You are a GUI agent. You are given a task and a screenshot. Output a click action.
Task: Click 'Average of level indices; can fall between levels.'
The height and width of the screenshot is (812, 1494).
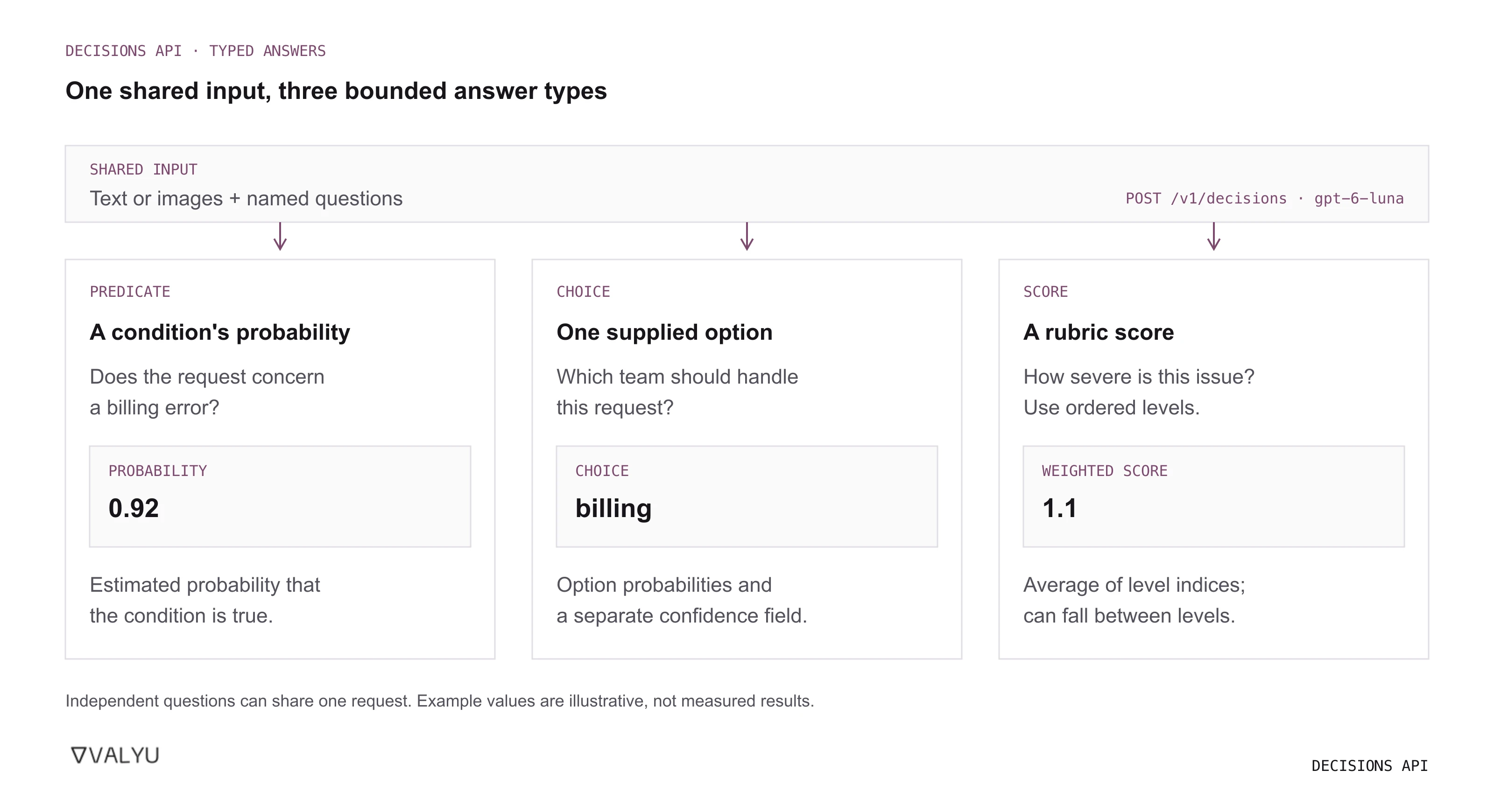pos(1135,600)
